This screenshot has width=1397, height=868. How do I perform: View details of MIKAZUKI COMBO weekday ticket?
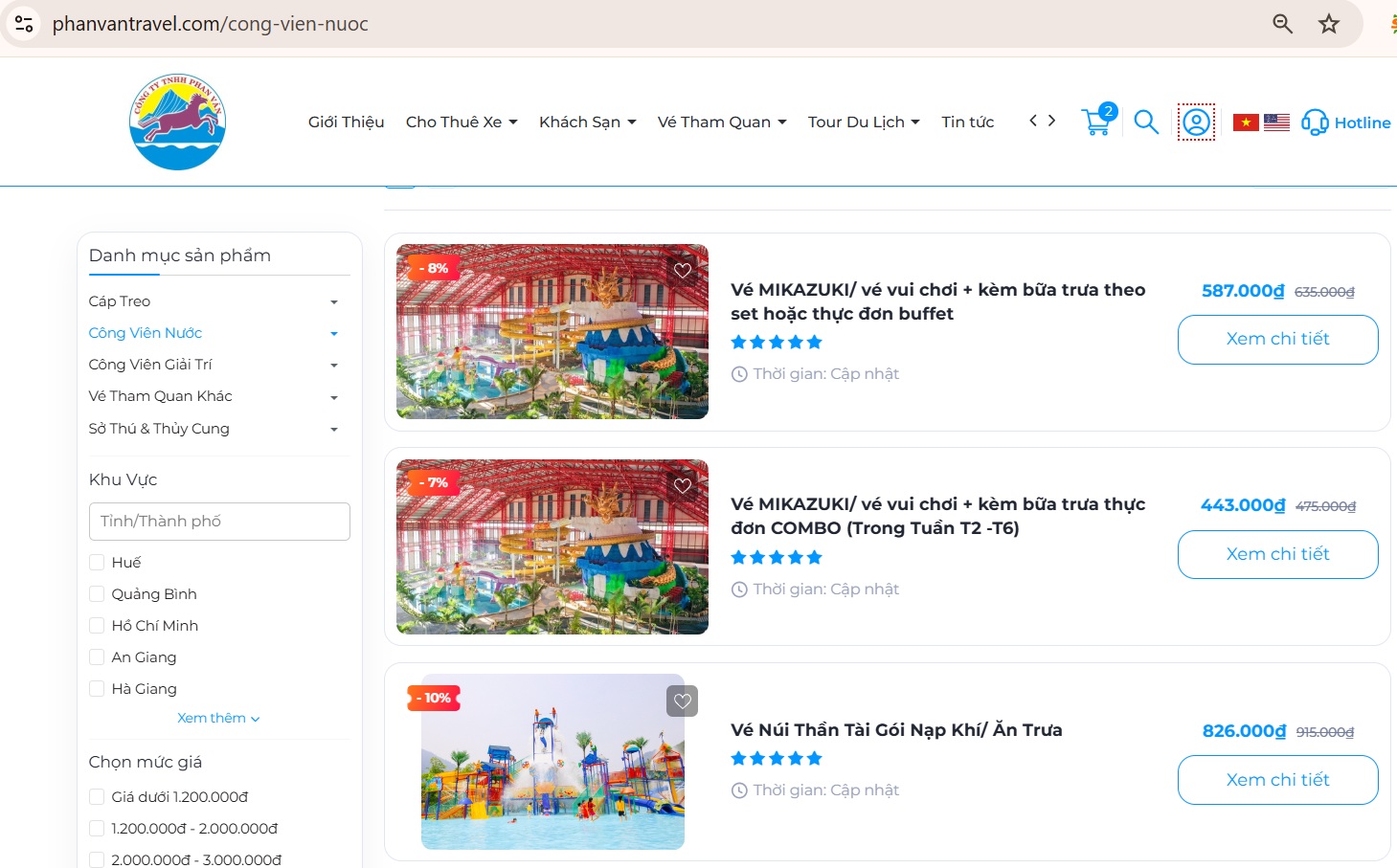point(1278,554)
